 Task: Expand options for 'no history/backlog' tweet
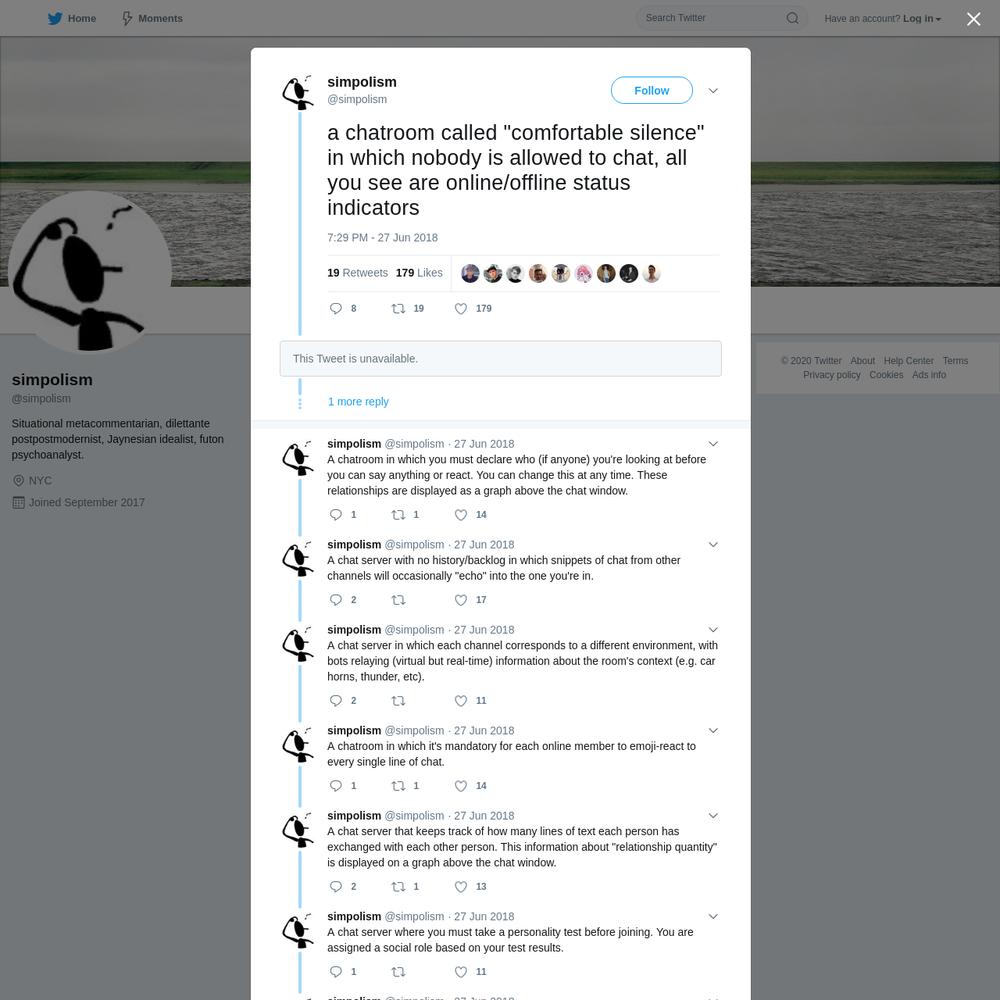click(x=713, y=545)
